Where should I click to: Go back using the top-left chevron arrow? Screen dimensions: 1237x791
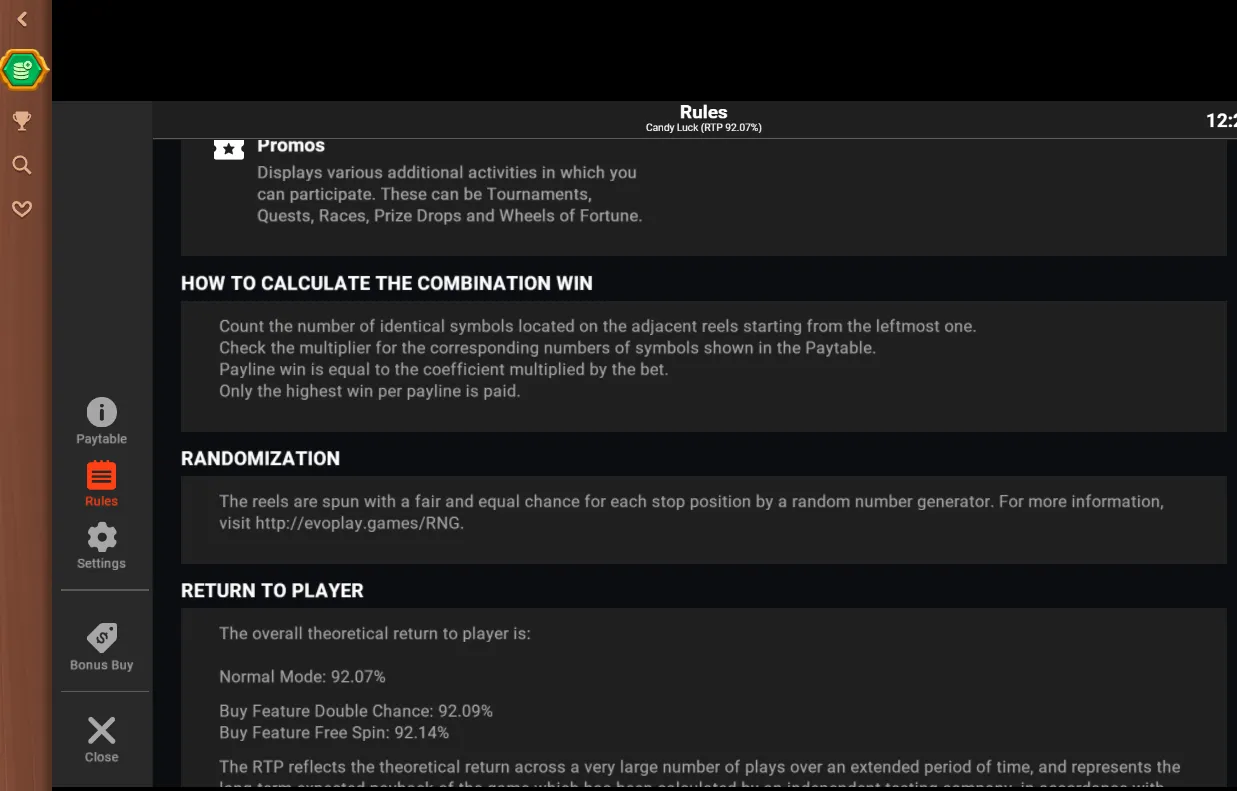pyautogui.click(x=22, y=19)
